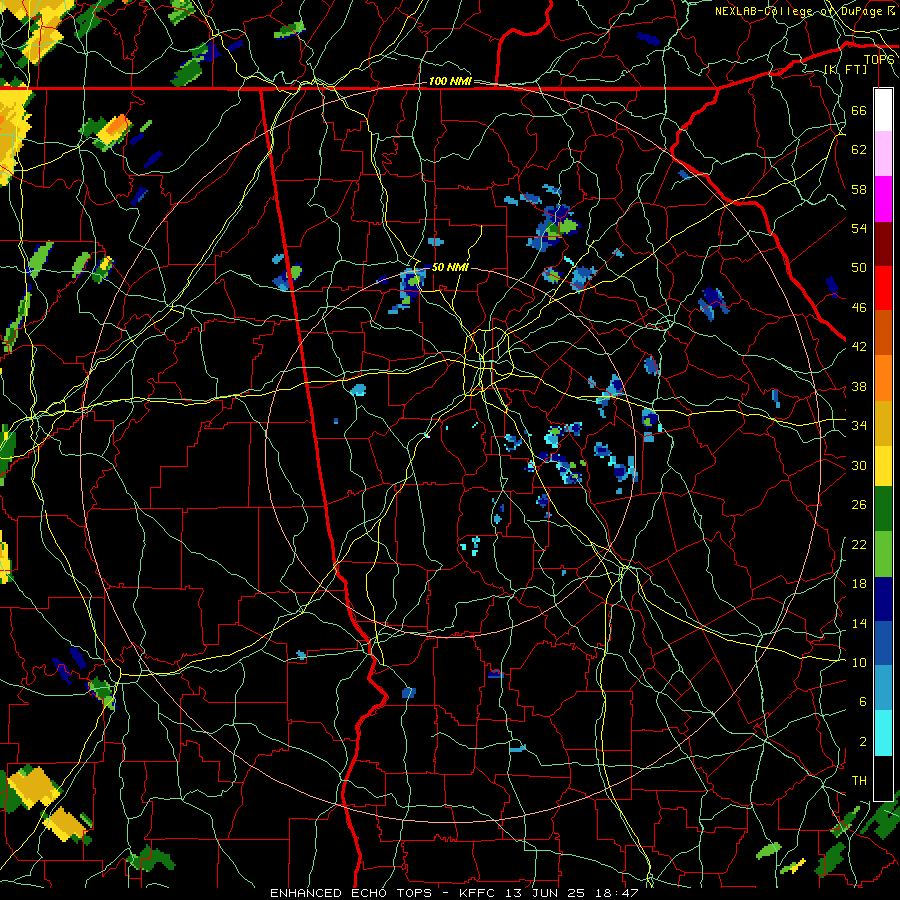This screenshot has width=900, height=900.
Task: Click the '2' legend value
Action: click(862, 742)
